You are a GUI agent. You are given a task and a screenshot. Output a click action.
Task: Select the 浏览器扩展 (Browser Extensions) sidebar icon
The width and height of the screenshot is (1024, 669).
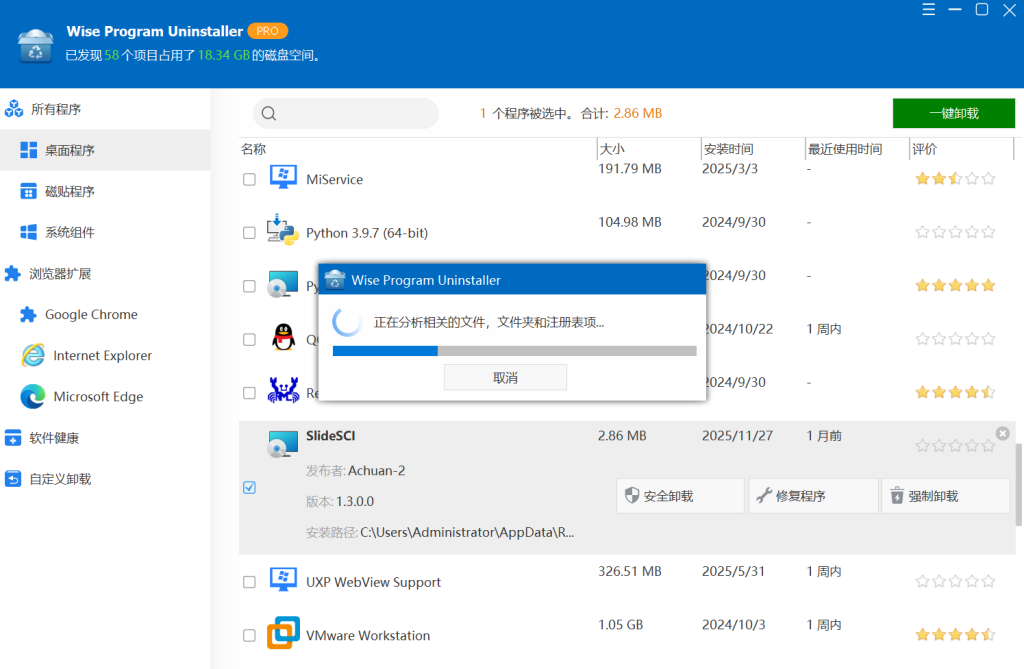(x=14, y=272)
